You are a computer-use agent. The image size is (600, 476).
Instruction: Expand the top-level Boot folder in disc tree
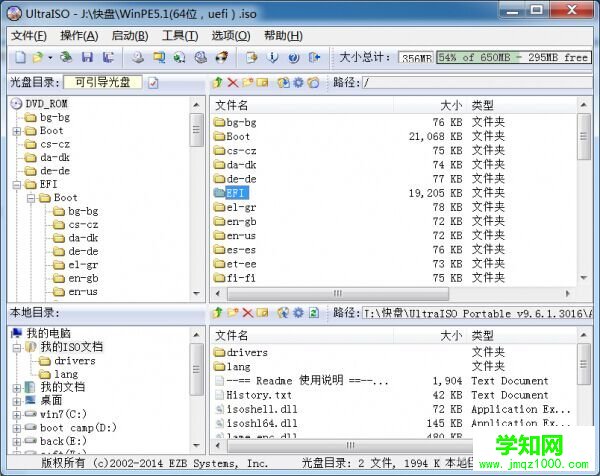[x=16, y=131]
